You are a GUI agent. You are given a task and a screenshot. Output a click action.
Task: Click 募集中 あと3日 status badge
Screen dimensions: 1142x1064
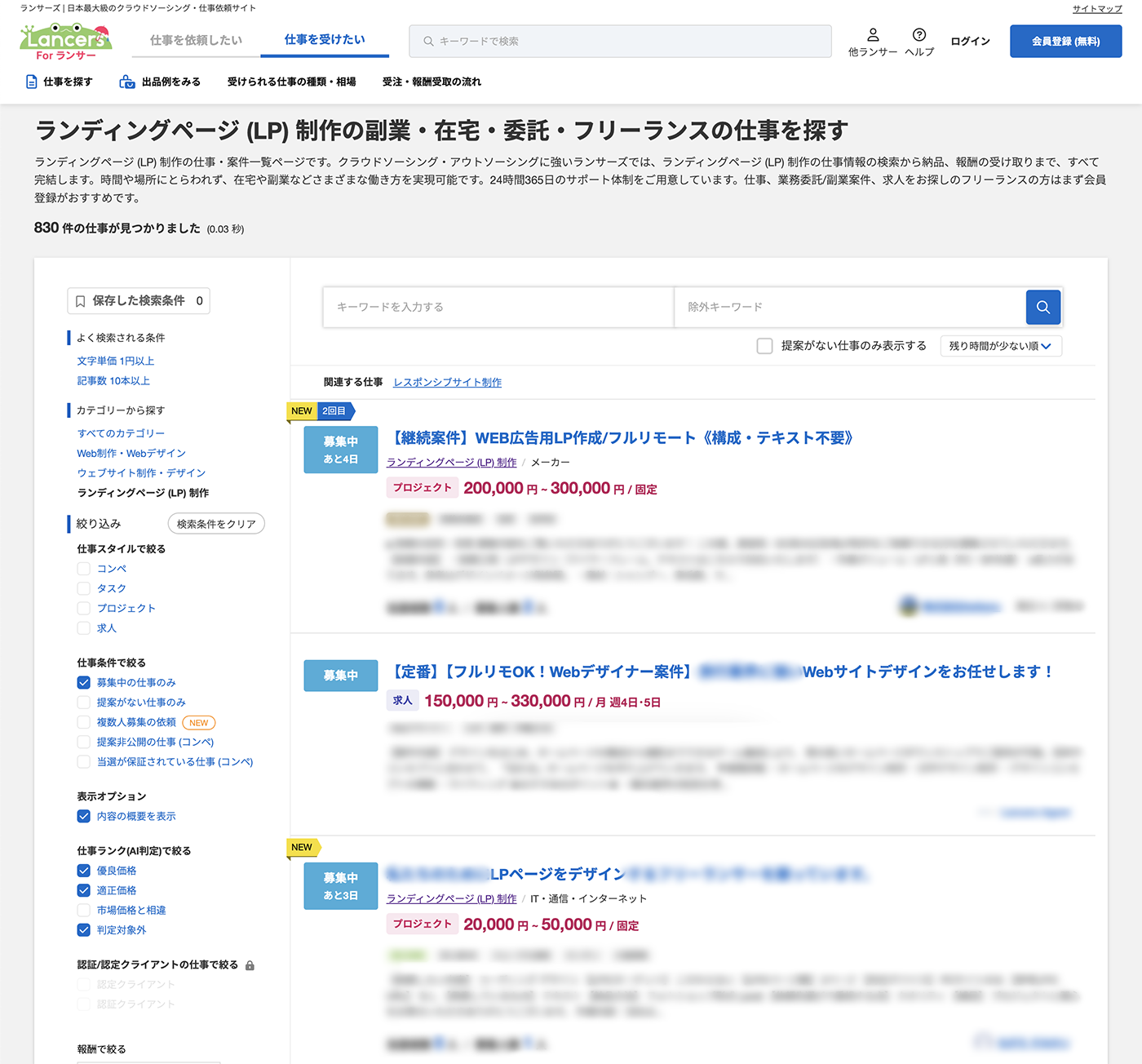(x=341, y=886)
